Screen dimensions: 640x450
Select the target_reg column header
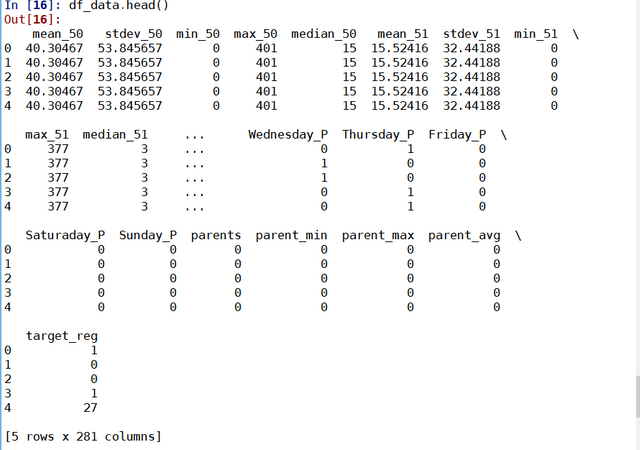coord(61,335)
